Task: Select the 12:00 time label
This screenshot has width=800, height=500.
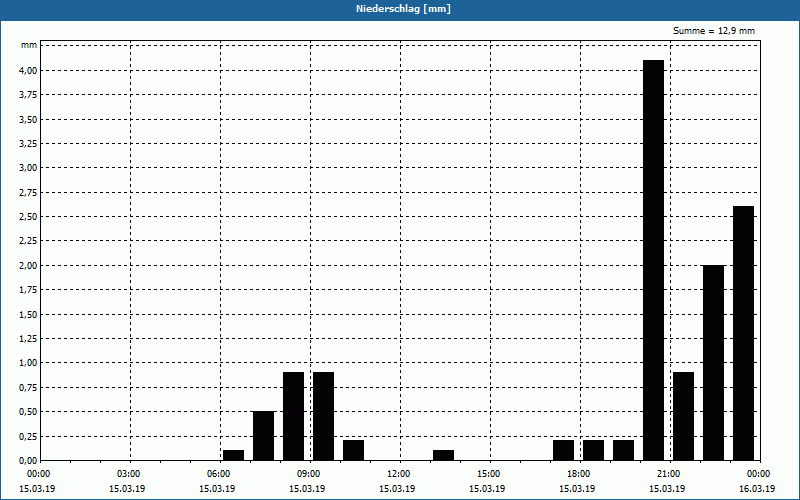Action: [398, 474]
